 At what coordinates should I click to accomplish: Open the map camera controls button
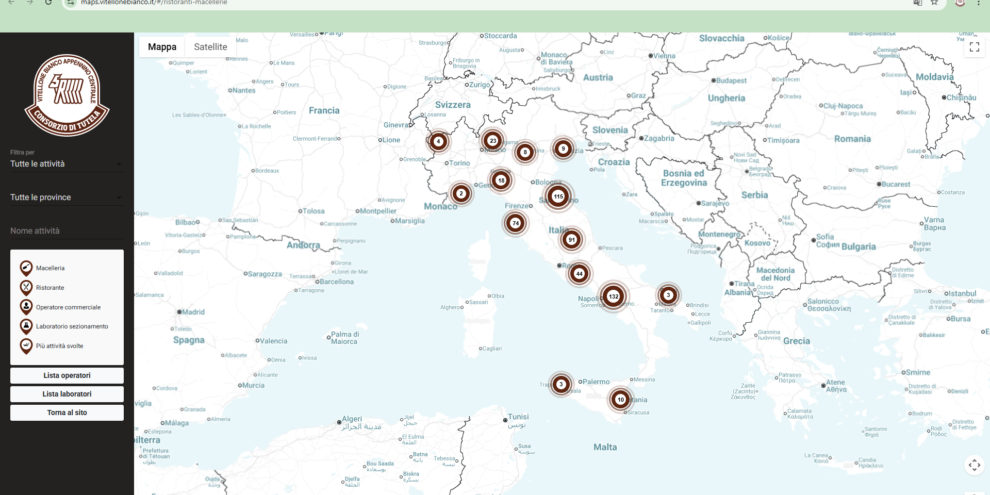coord(974,464)
